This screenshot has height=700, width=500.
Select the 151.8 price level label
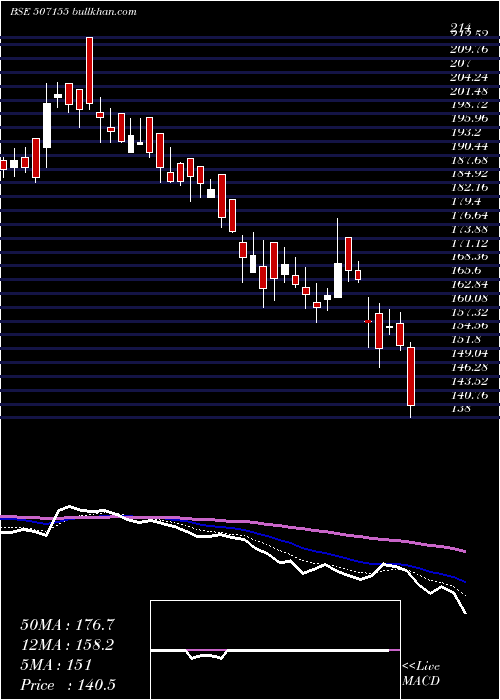pyautogui.click(x=465, y=339)
